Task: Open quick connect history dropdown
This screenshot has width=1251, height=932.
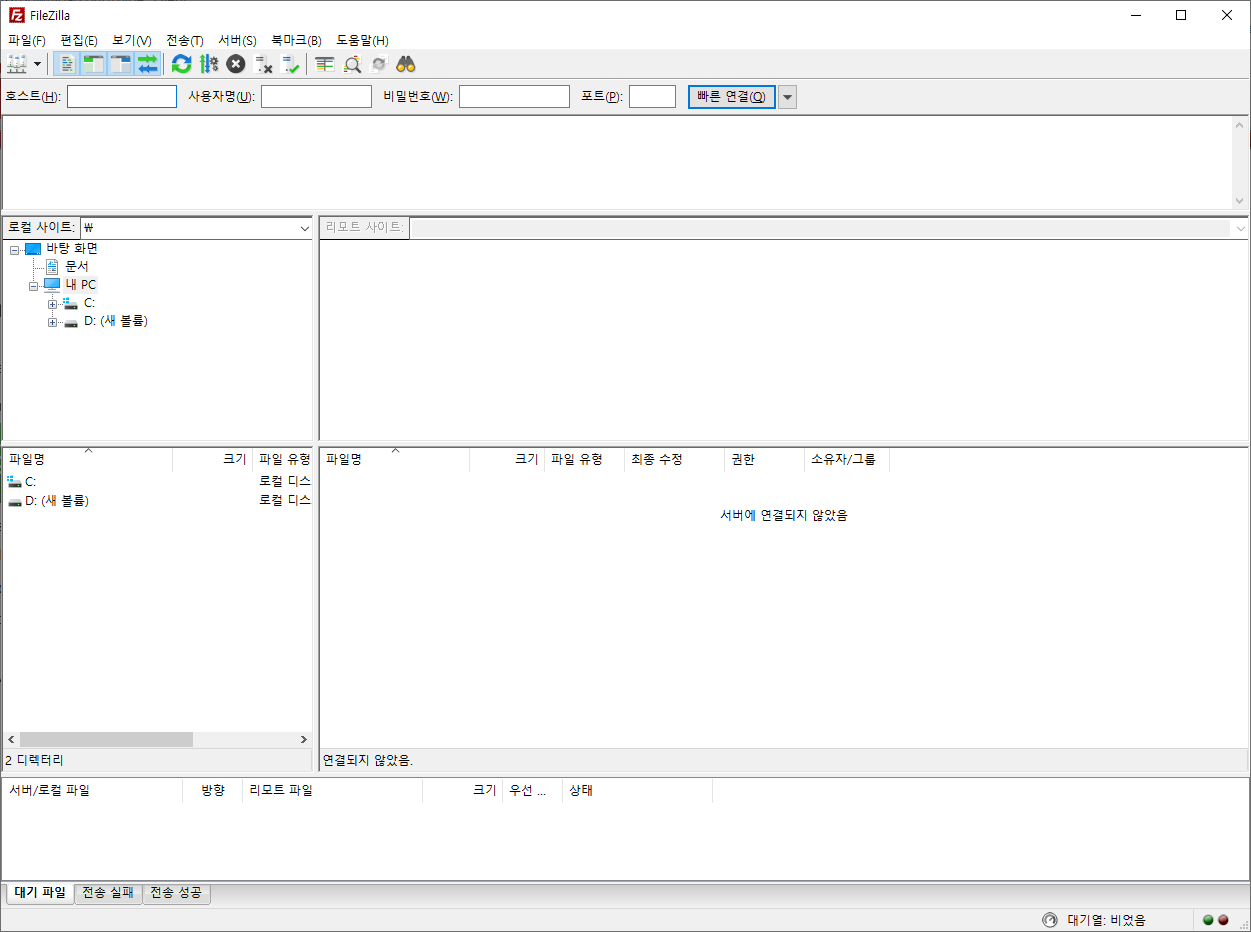Action: point(788,97)
